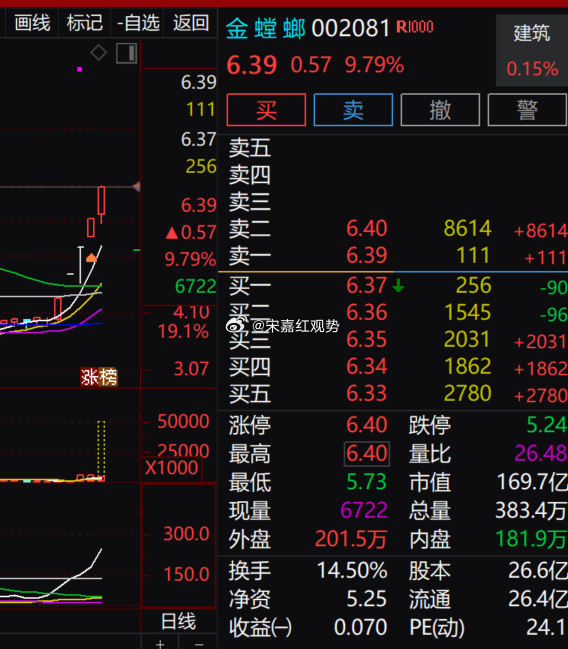Click the 跌停 price 5.24
This screenshot has height=649, width=568.
(546, 425)
